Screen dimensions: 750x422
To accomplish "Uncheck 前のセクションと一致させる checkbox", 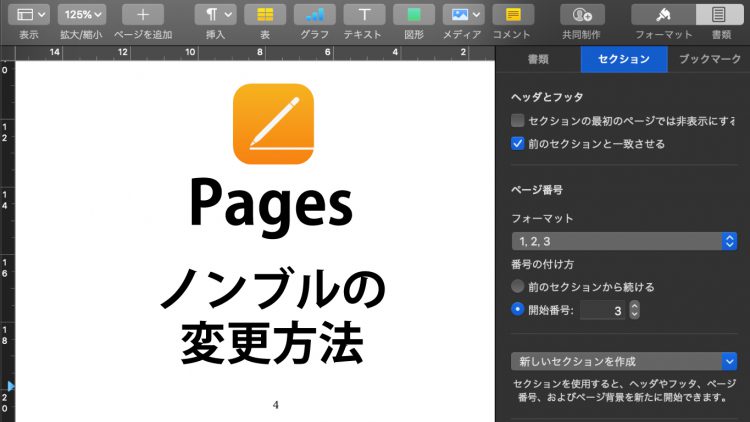I will point(517,144).
